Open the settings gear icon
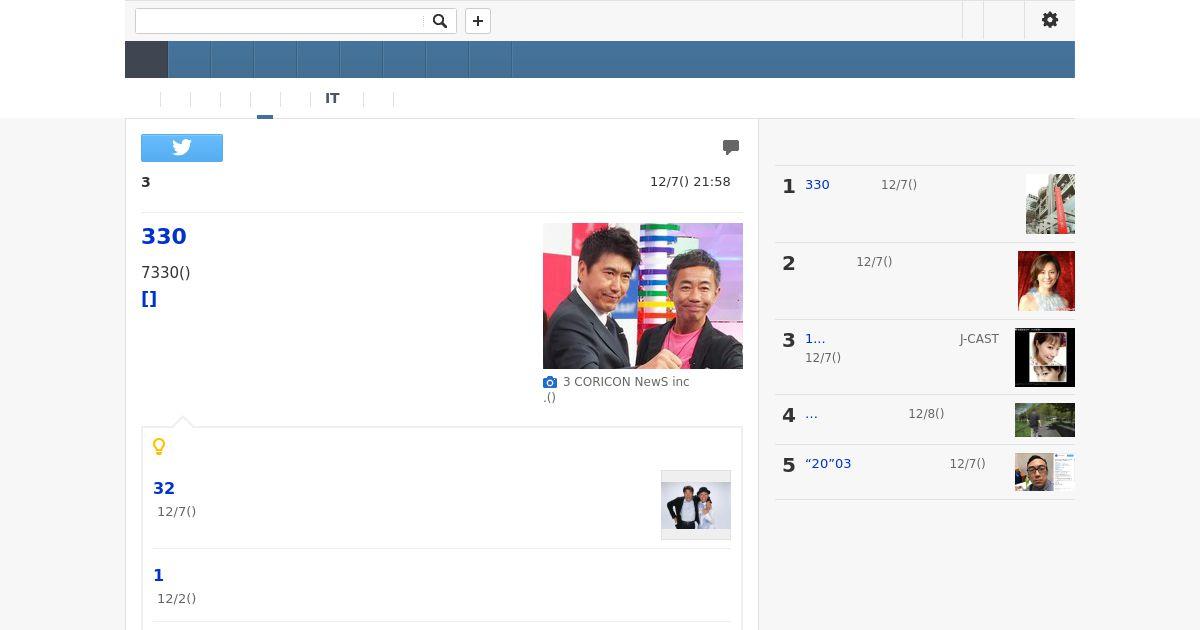This screenshot has width=1200, height=630. coord(1050,20)
